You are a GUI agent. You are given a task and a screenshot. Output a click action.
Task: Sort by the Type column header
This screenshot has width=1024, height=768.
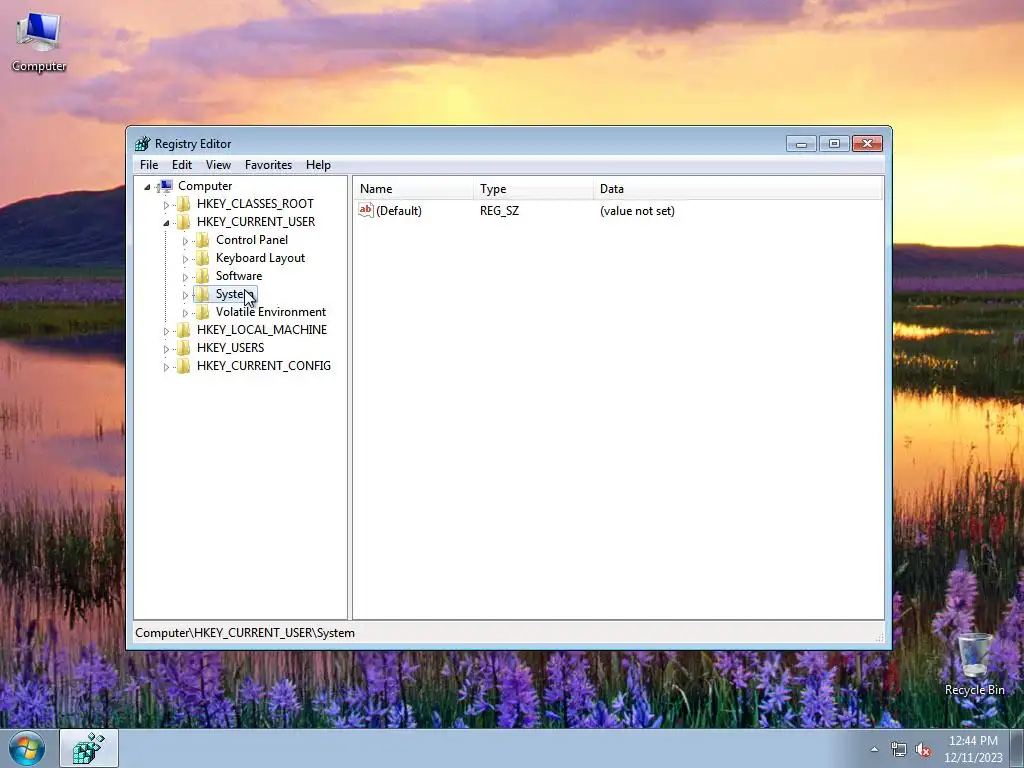(534, 189)
